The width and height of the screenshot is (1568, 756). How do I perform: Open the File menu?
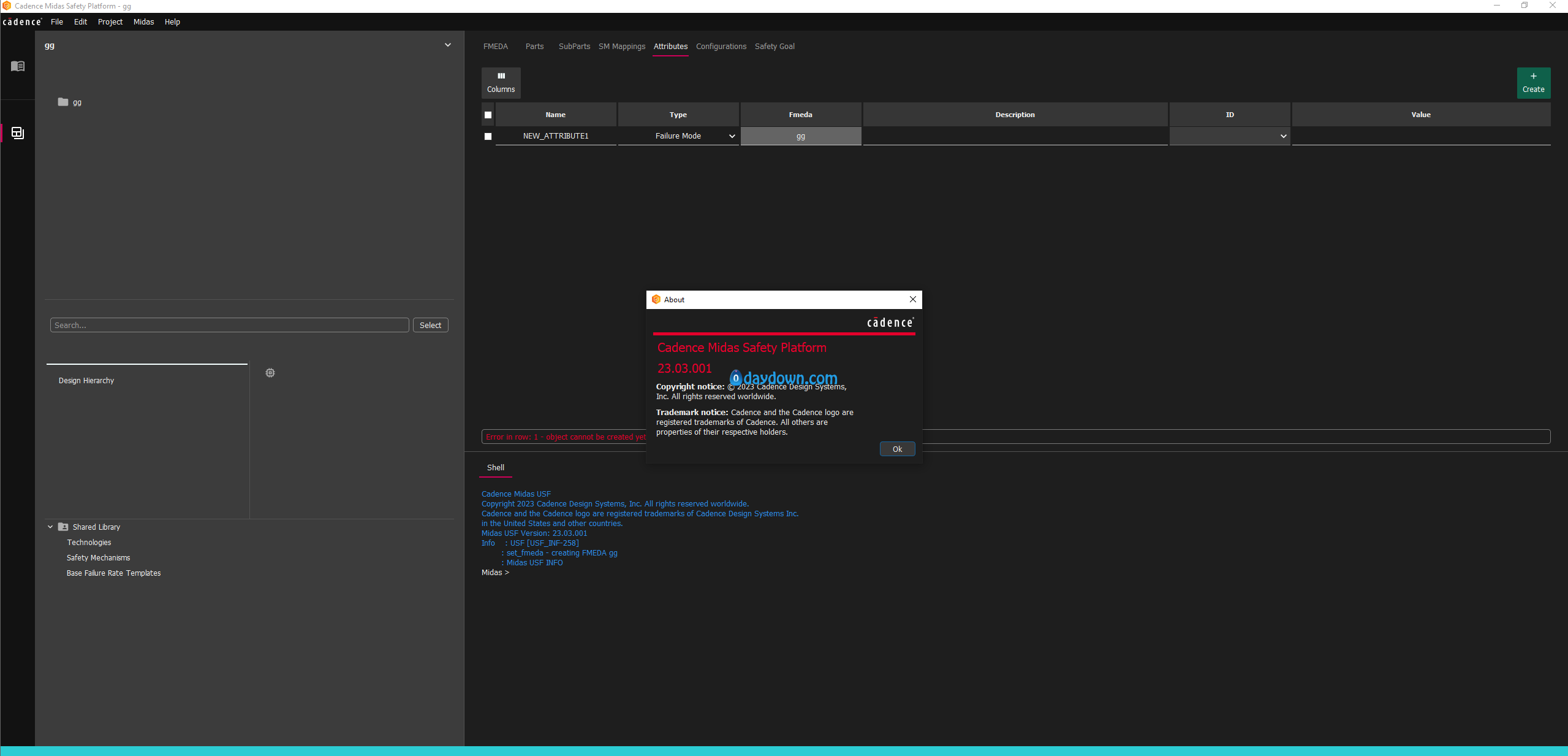57,22
